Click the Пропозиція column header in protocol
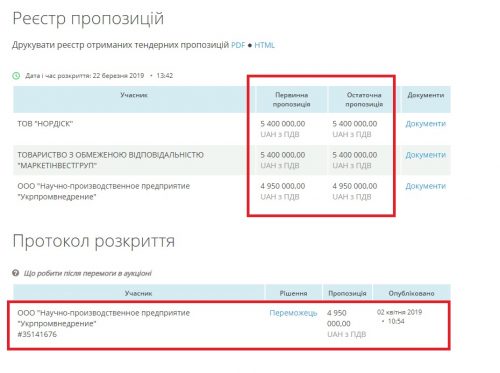 347,293
